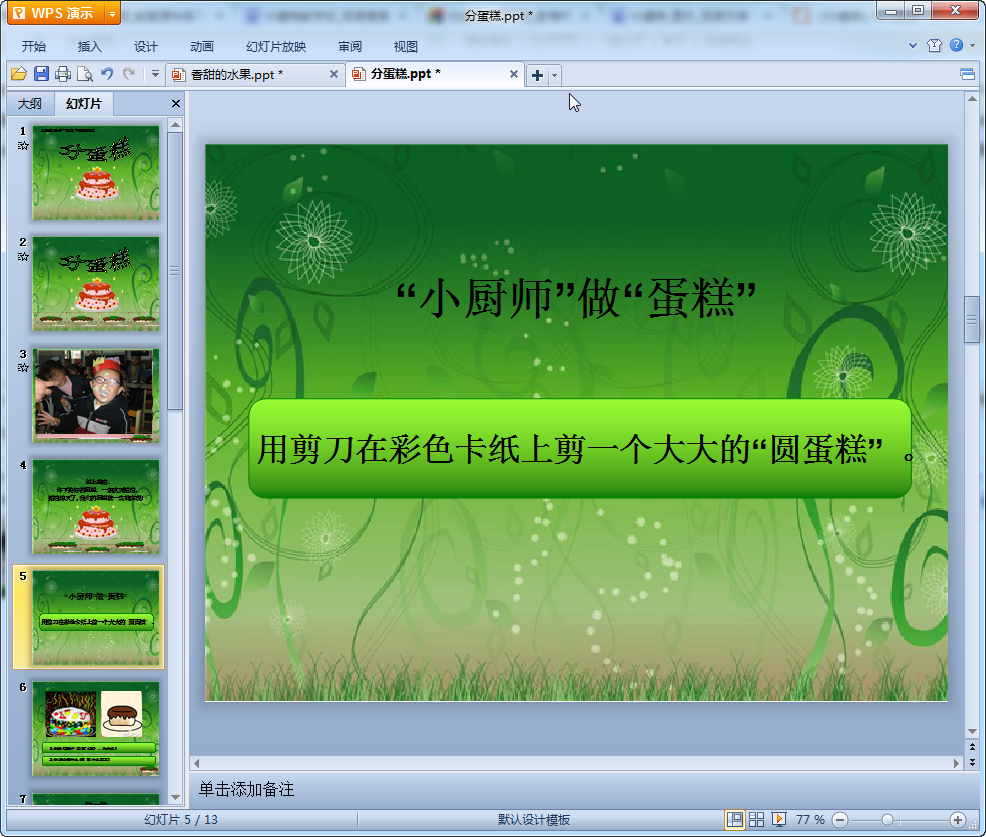Close the 香甜的水果.ppt tab
986x837 pixels.
coord(334,74)
